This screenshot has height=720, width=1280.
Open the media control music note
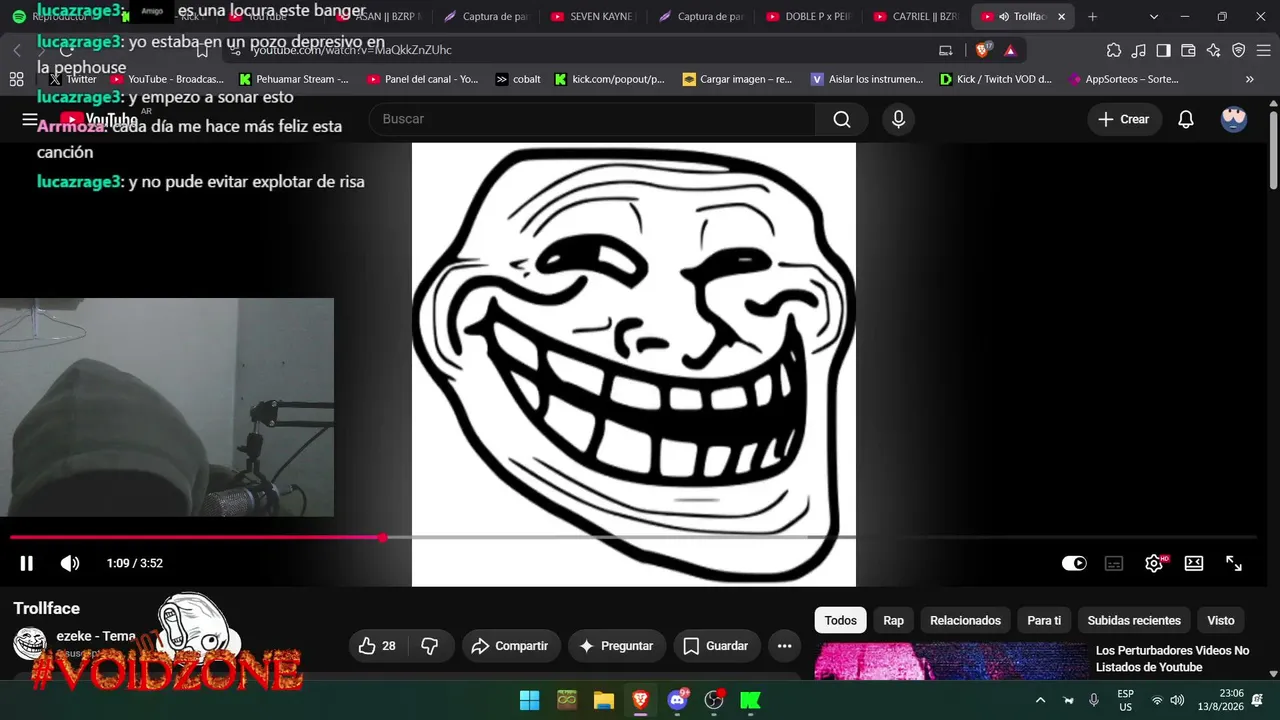pyautogui.click(x=1139, y=50)
